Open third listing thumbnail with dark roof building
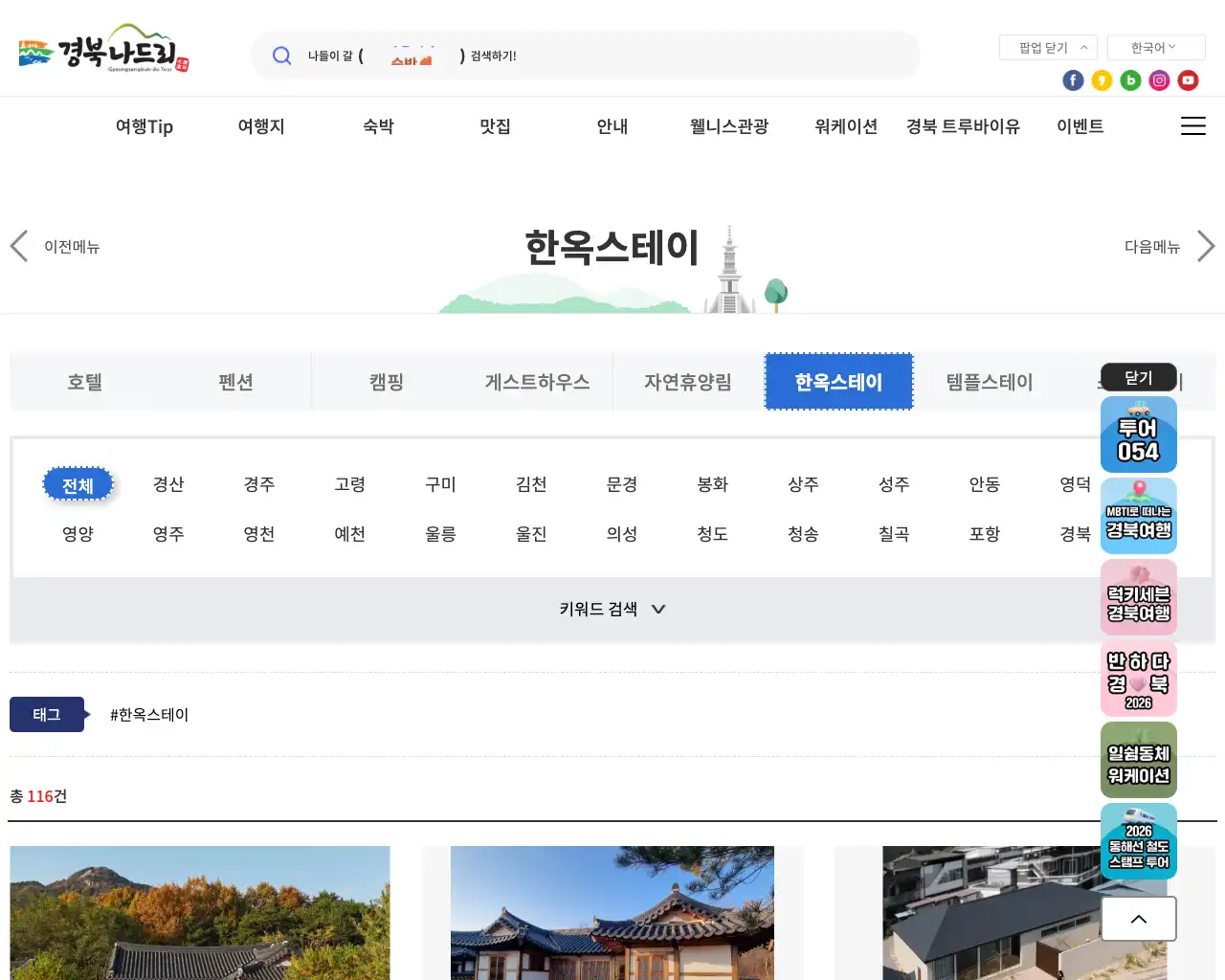1225x980 pixels. pos(1024,913)
